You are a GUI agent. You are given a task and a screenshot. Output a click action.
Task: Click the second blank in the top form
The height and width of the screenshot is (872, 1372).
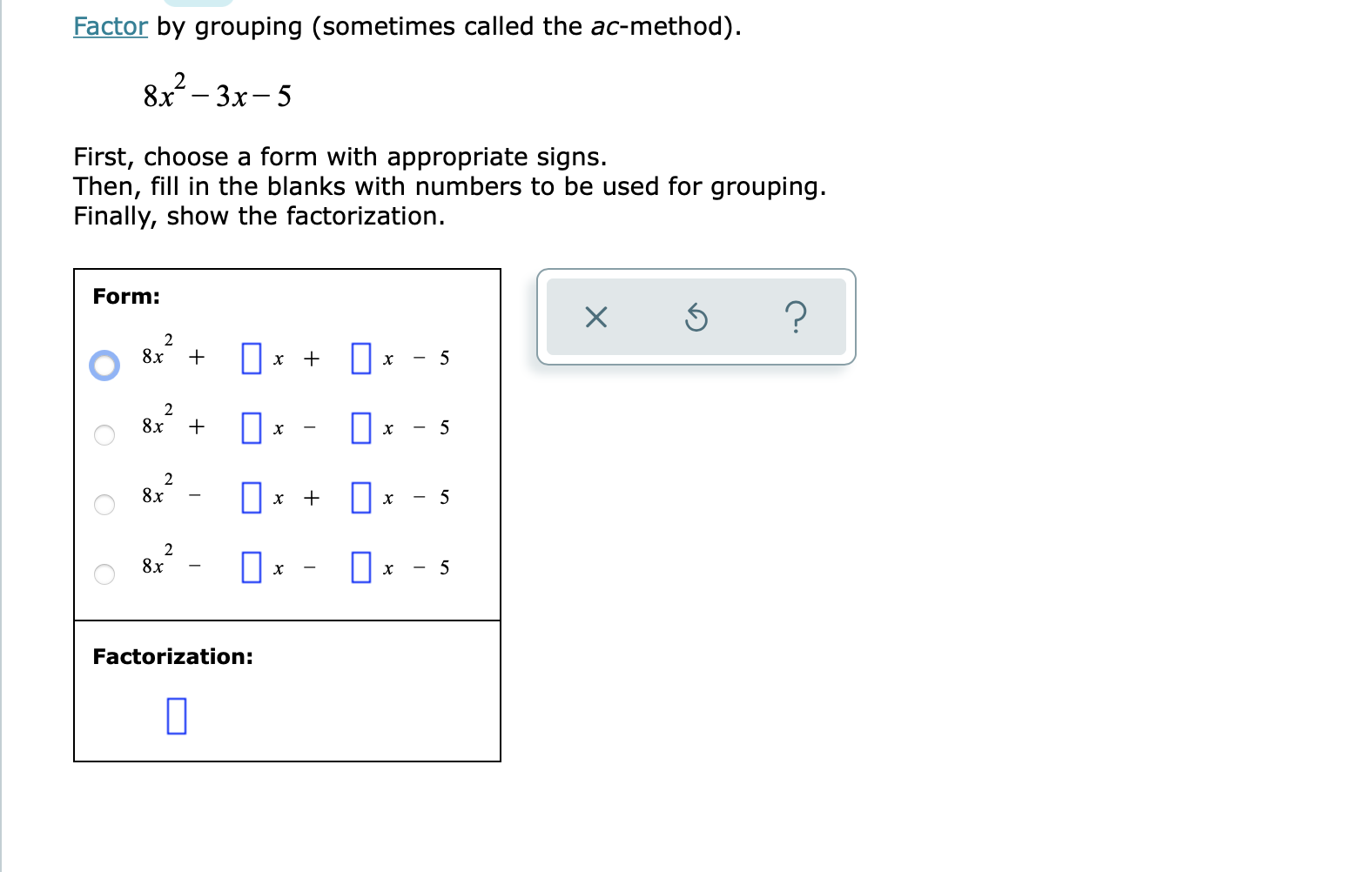coord(360,357)
